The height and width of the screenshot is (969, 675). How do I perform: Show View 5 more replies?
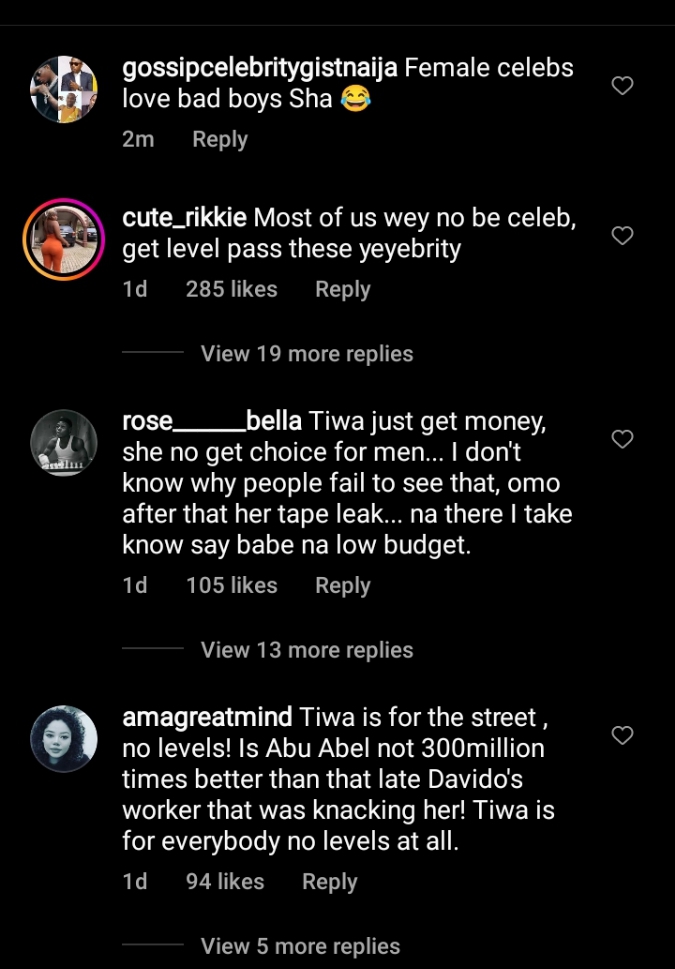point(300,946)
